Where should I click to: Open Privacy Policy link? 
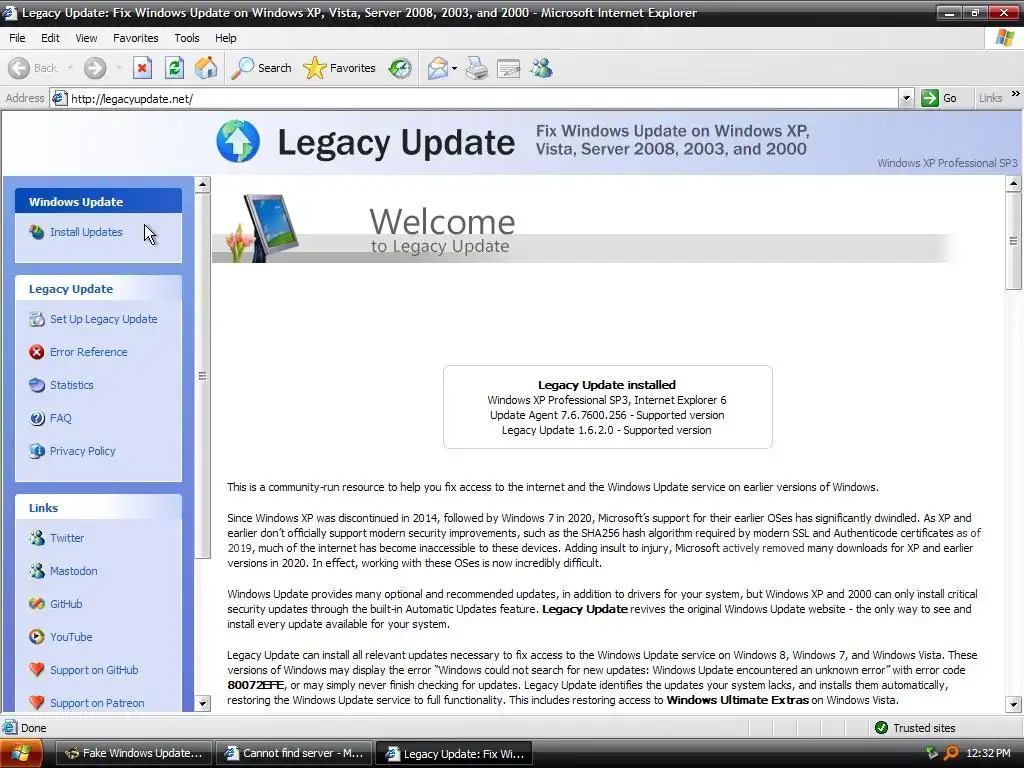[82, 451]
